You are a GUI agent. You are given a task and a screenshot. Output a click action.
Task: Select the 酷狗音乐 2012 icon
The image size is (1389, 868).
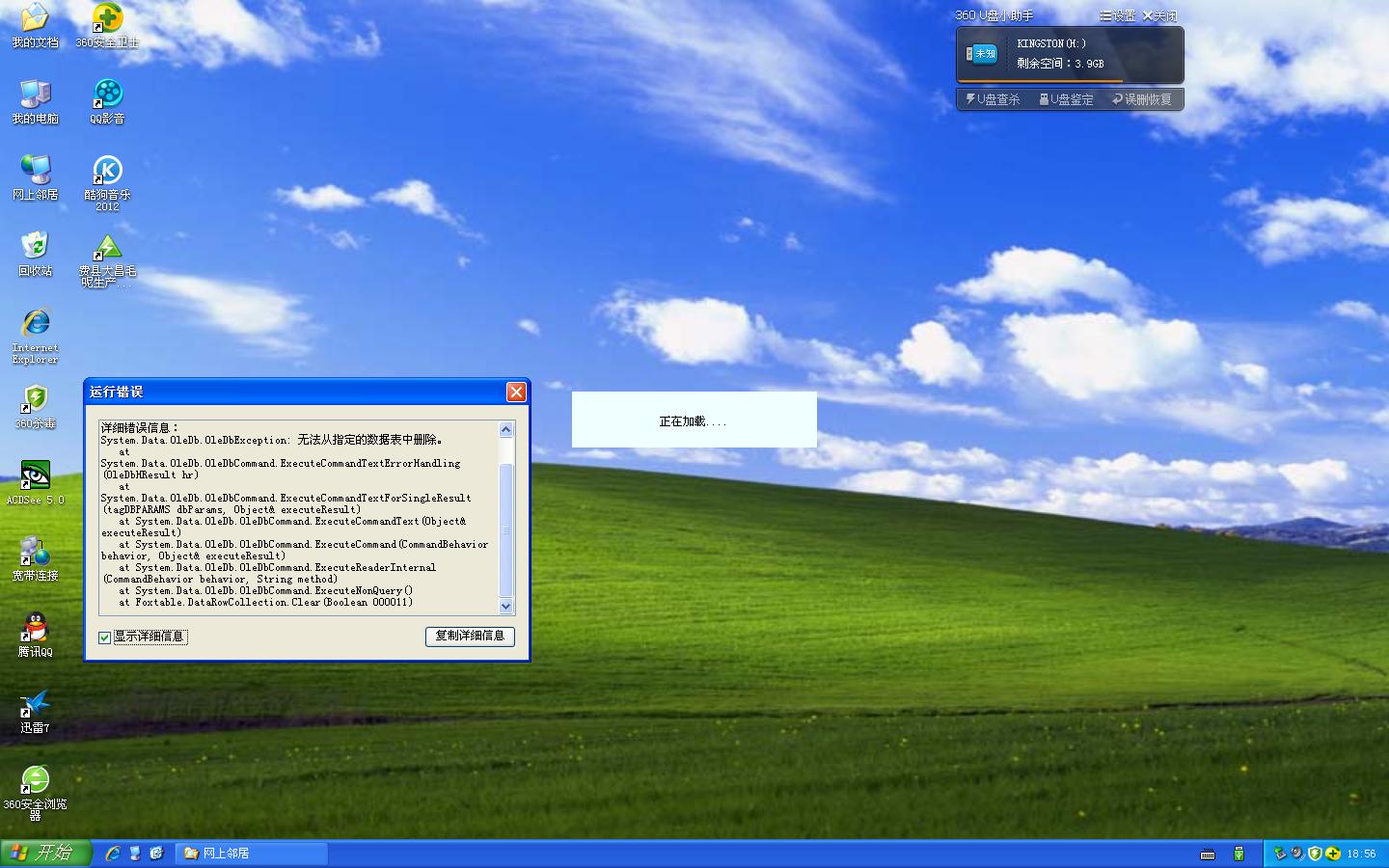pos(107,171)
